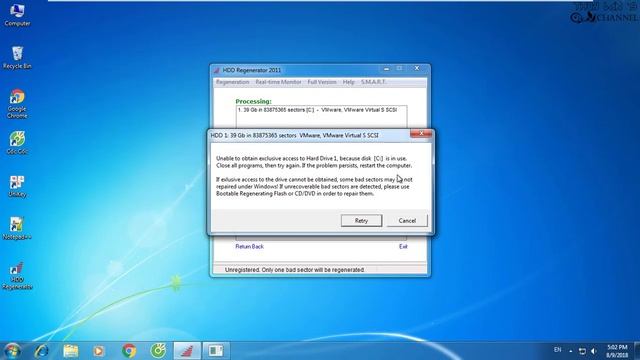Open HDD Regenerator desktop shortcut
This screenshot has height=360, width=640.
coord(17,276)
